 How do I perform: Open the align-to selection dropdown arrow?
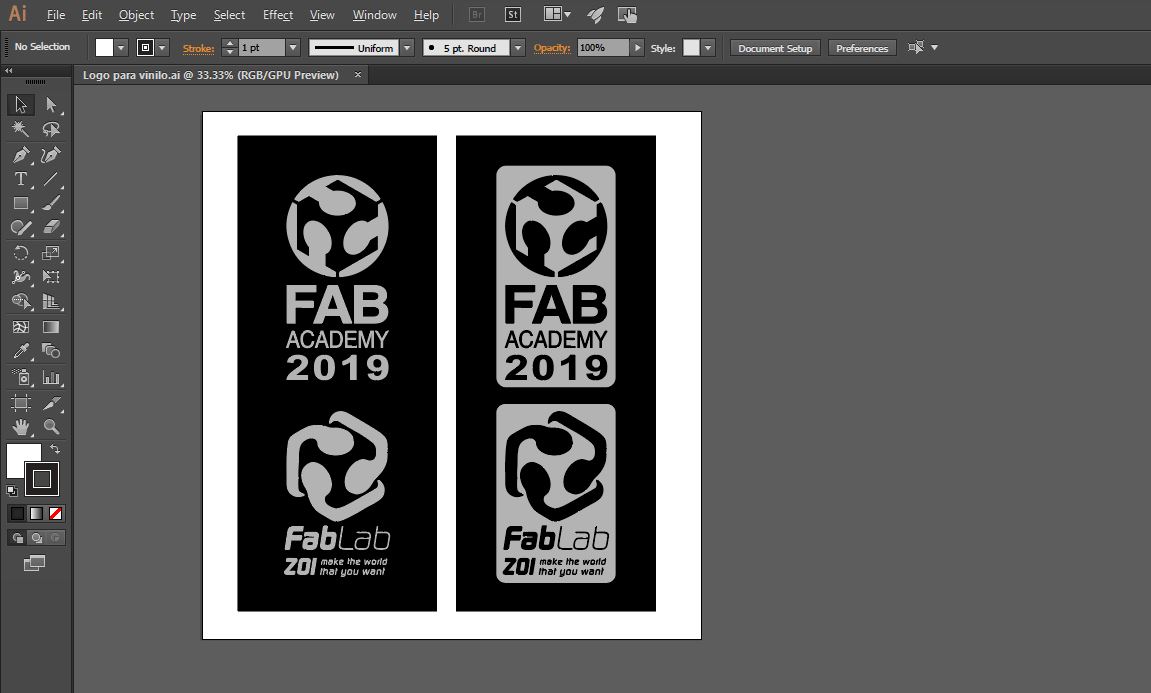point(934,48)
